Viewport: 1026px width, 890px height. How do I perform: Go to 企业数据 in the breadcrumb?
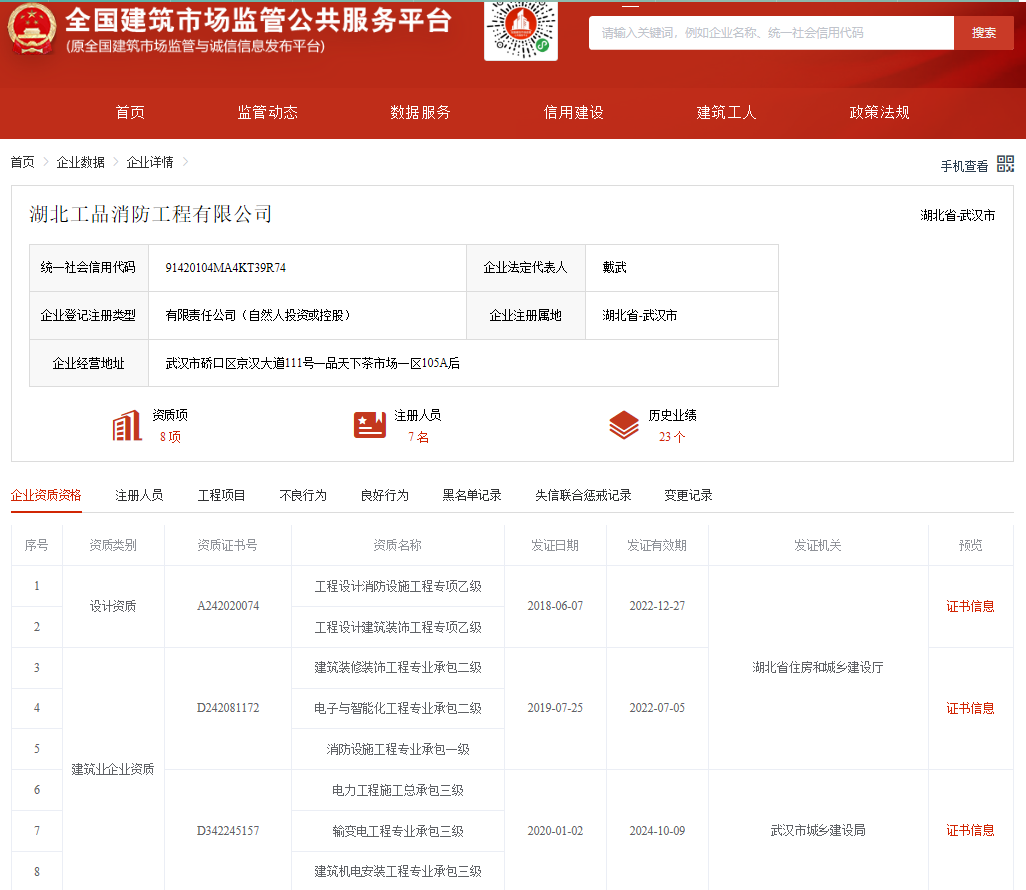point(80,162)
